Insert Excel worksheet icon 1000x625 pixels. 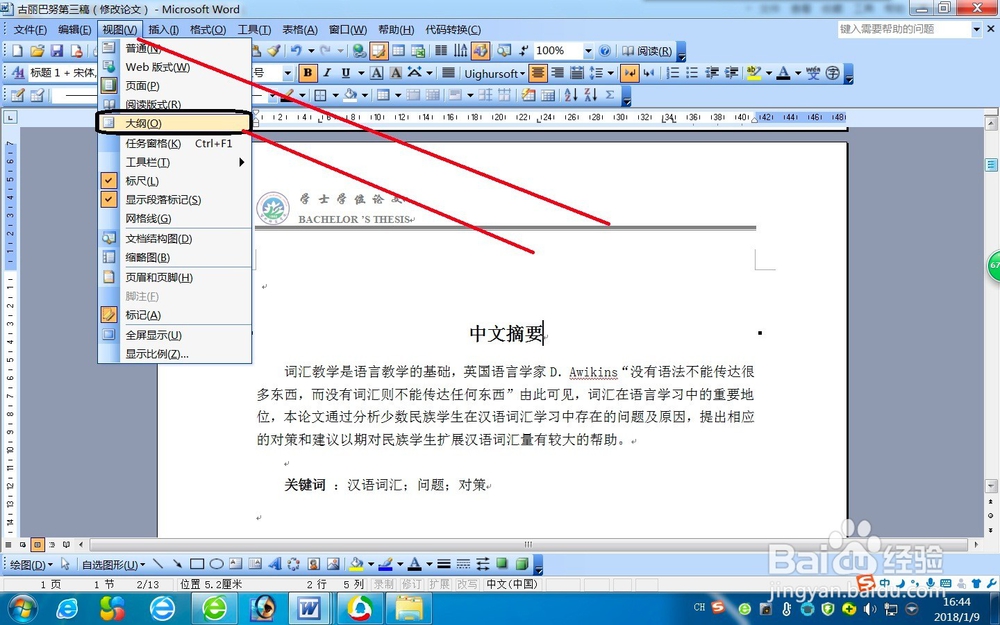coord(418,50)
